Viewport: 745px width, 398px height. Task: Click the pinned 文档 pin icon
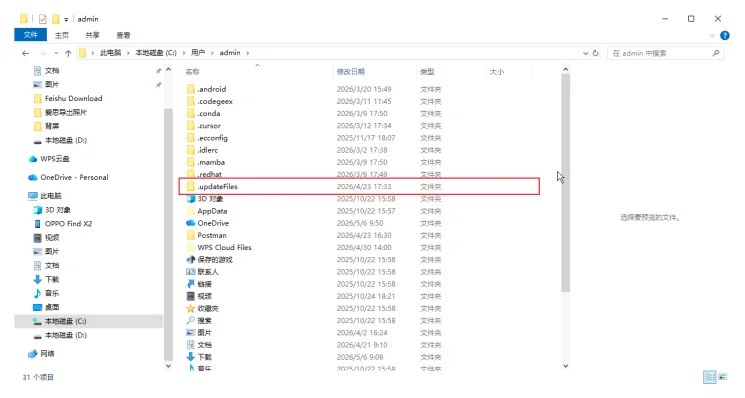pos(159,71)
